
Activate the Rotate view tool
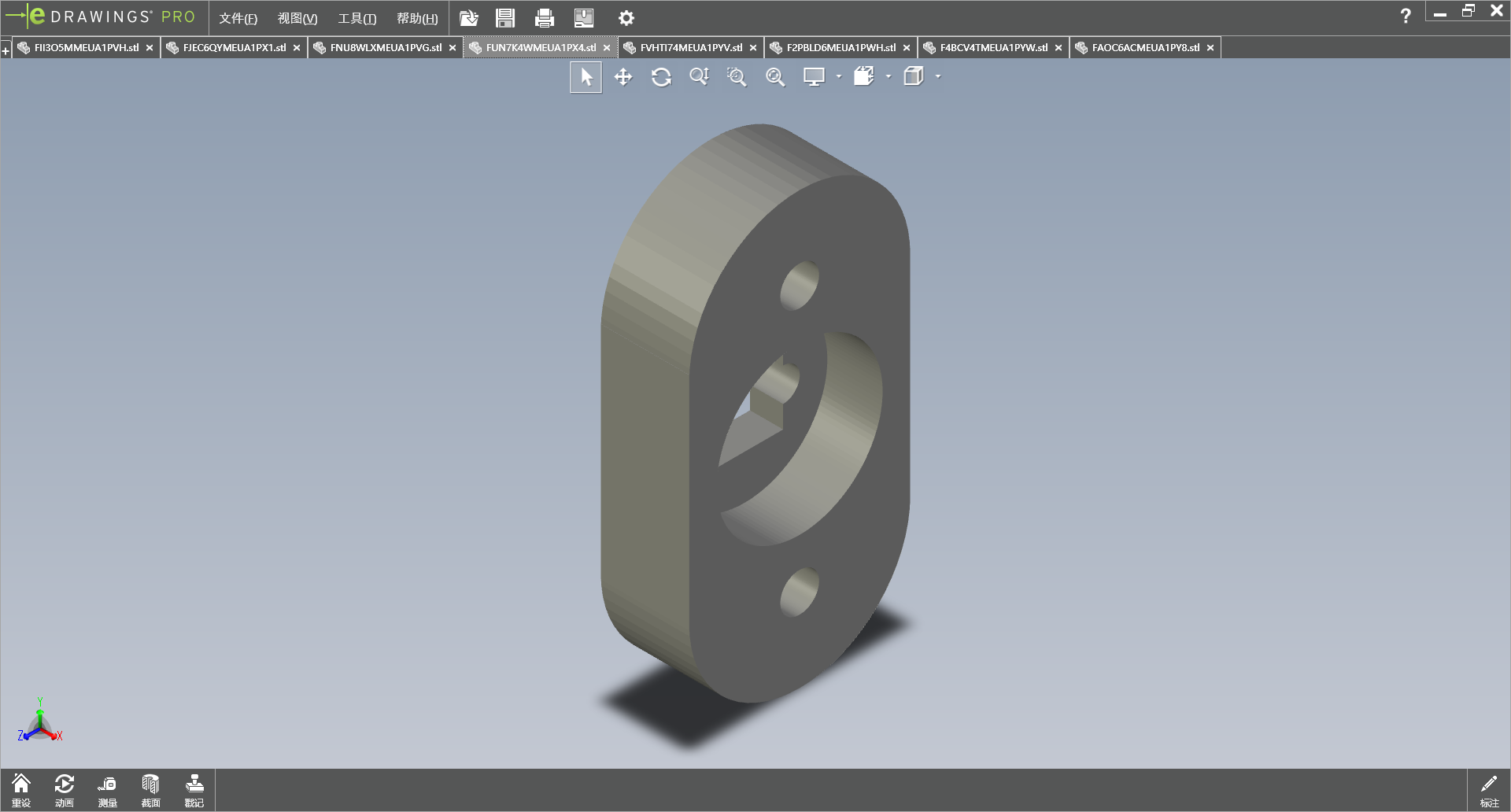tap(661, 77)
